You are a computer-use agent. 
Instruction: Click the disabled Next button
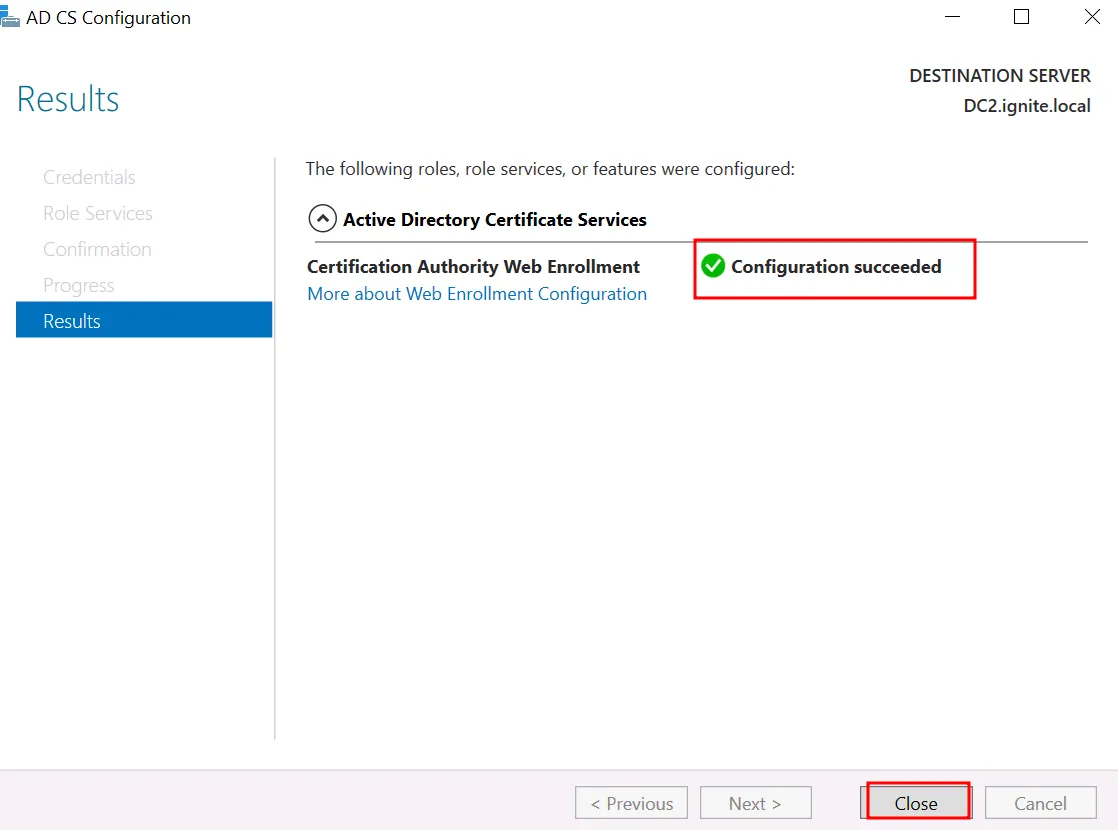point(755,803)
